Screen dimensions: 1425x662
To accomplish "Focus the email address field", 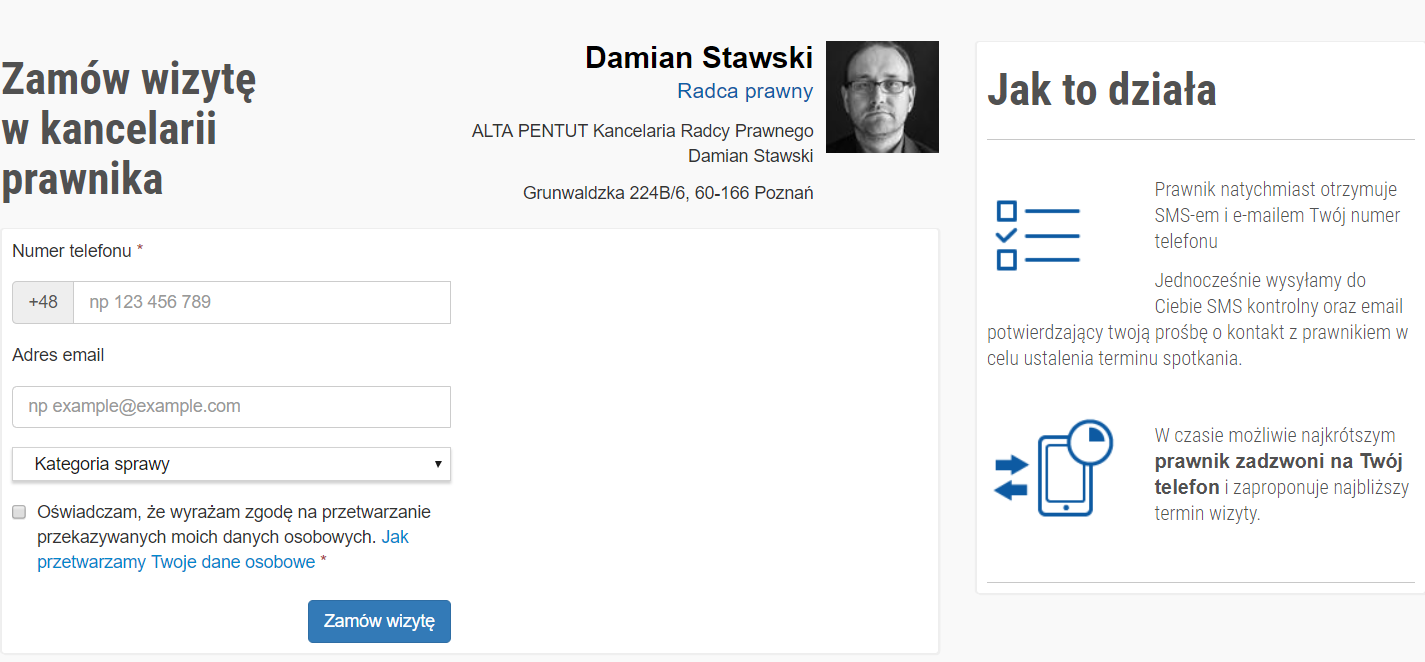I will 231,407.
